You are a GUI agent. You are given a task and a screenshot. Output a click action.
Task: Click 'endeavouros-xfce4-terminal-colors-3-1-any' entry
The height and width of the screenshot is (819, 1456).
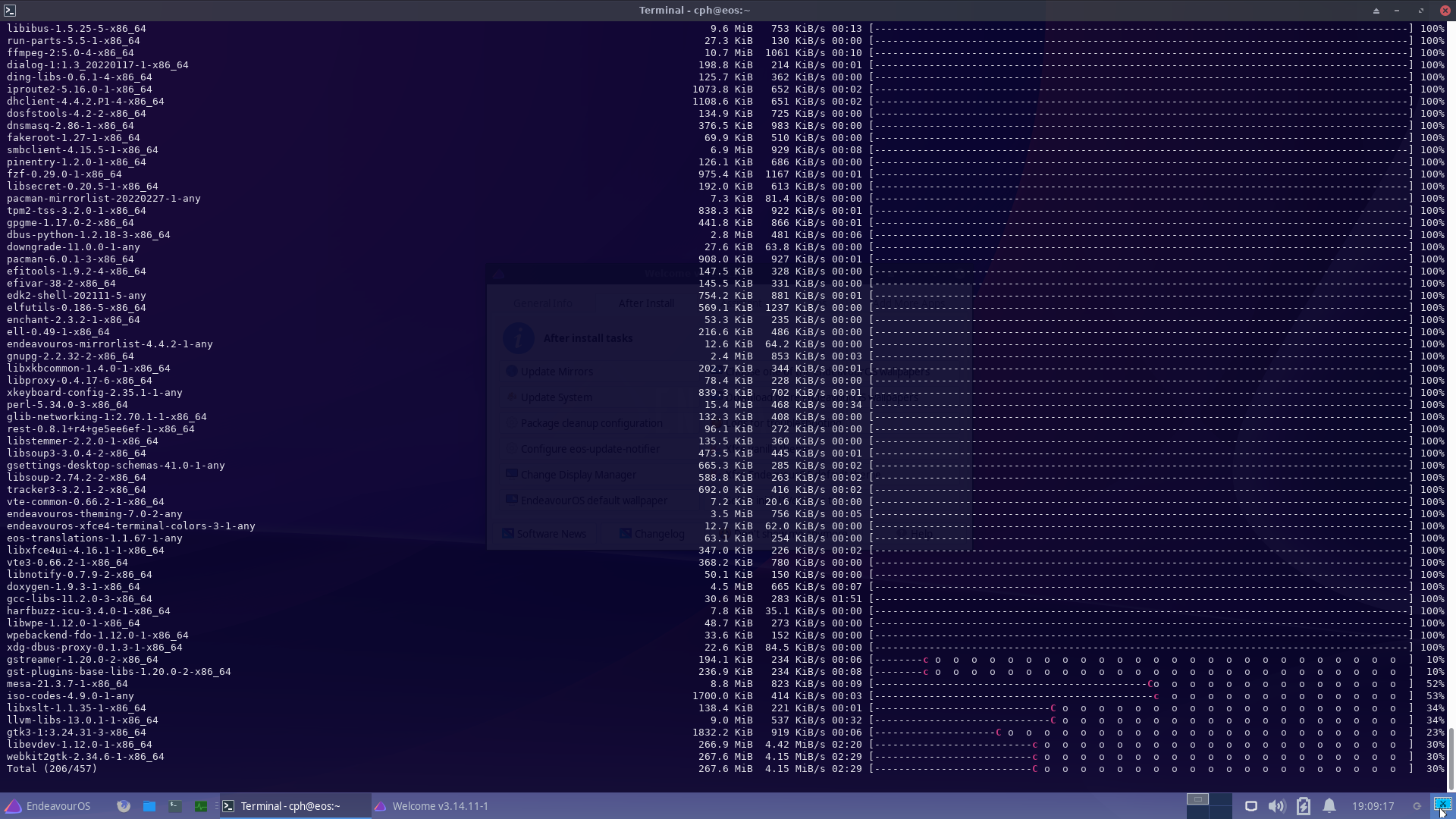[130, 526]
